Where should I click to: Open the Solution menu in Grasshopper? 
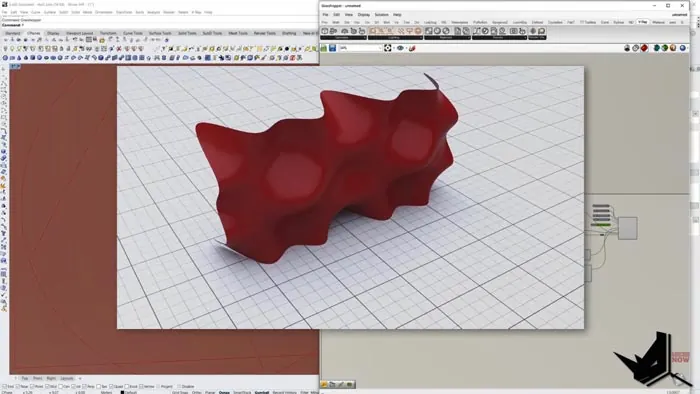382,15
